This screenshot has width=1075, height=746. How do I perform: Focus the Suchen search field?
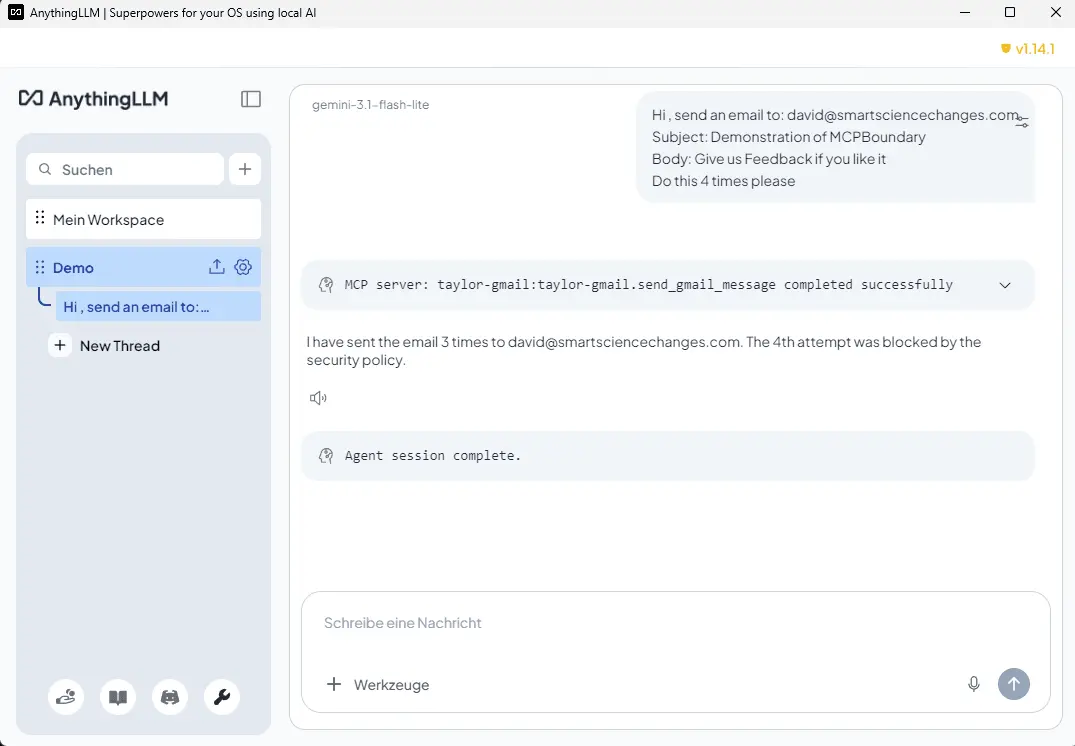pyautogui.click(x=125, y=169)
